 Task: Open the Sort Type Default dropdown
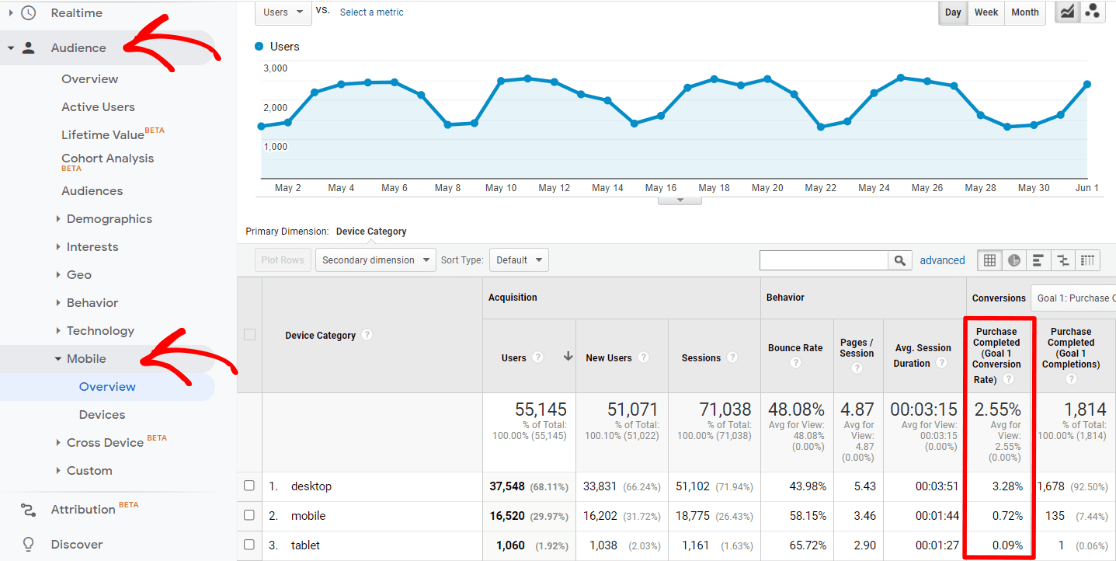(x=519, y=261)
